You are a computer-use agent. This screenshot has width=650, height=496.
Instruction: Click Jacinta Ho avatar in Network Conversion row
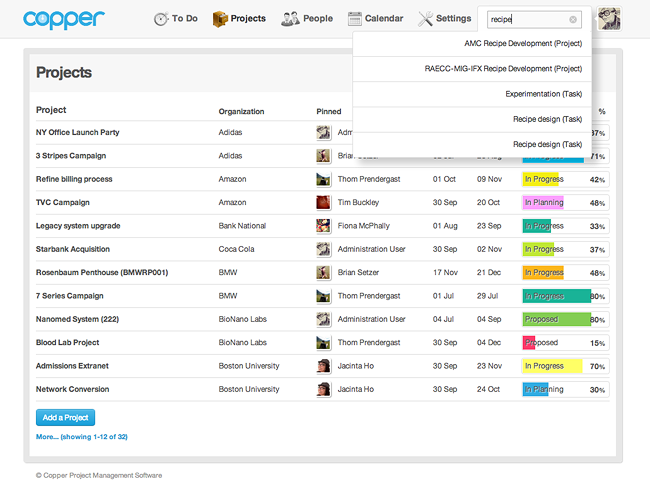(x=323, y=389)
